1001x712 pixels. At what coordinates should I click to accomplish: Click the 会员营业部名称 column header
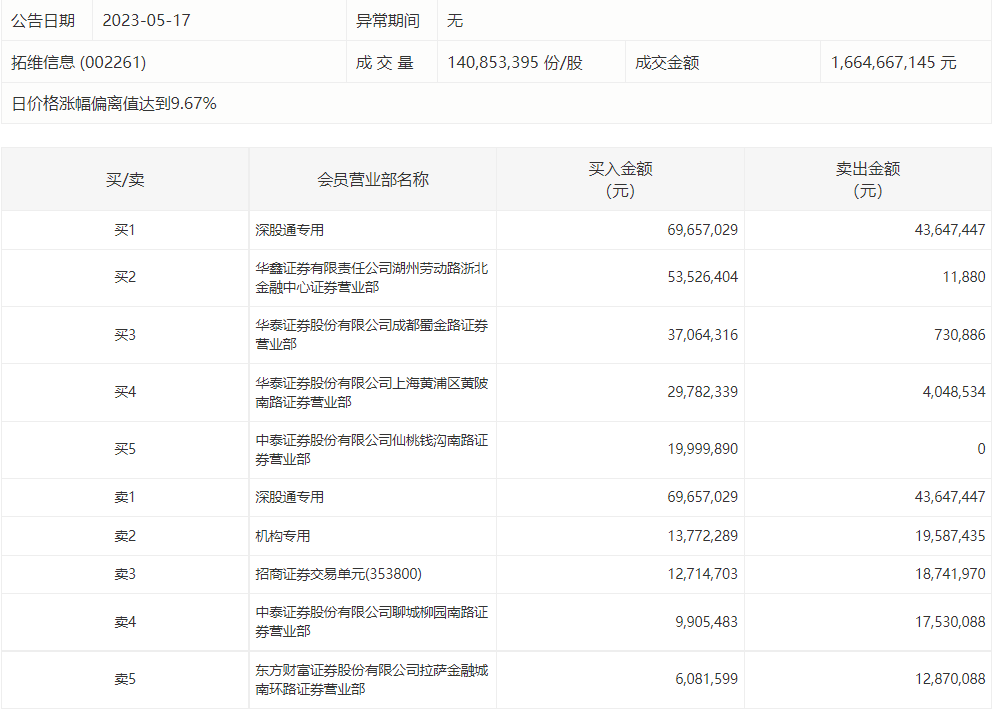(373, 179)
